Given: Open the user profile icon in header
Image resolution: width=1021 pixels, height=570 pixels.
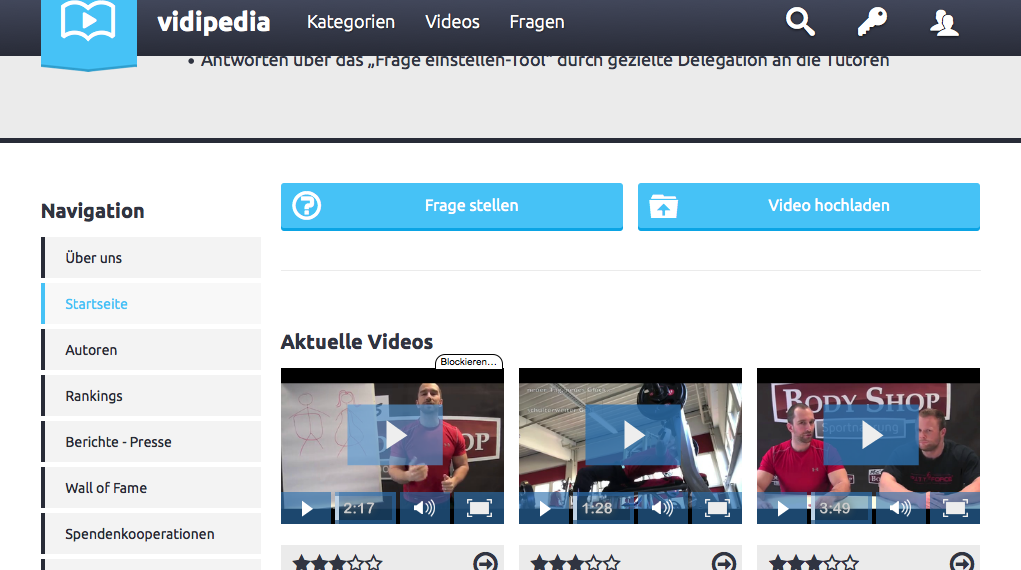Looking at the screenshot, I should [x=944, y=23].
